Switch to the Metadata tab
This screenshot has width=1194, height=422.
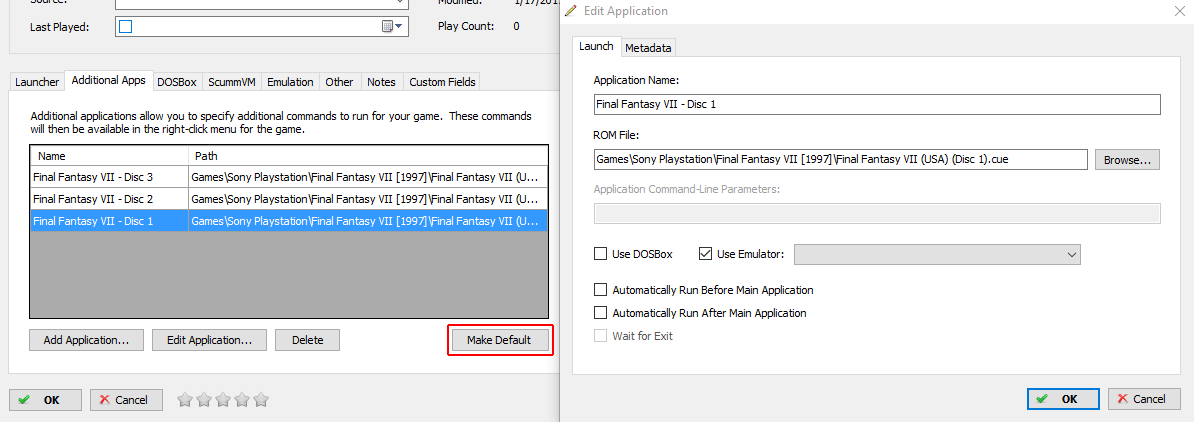(x=648, y=47)
